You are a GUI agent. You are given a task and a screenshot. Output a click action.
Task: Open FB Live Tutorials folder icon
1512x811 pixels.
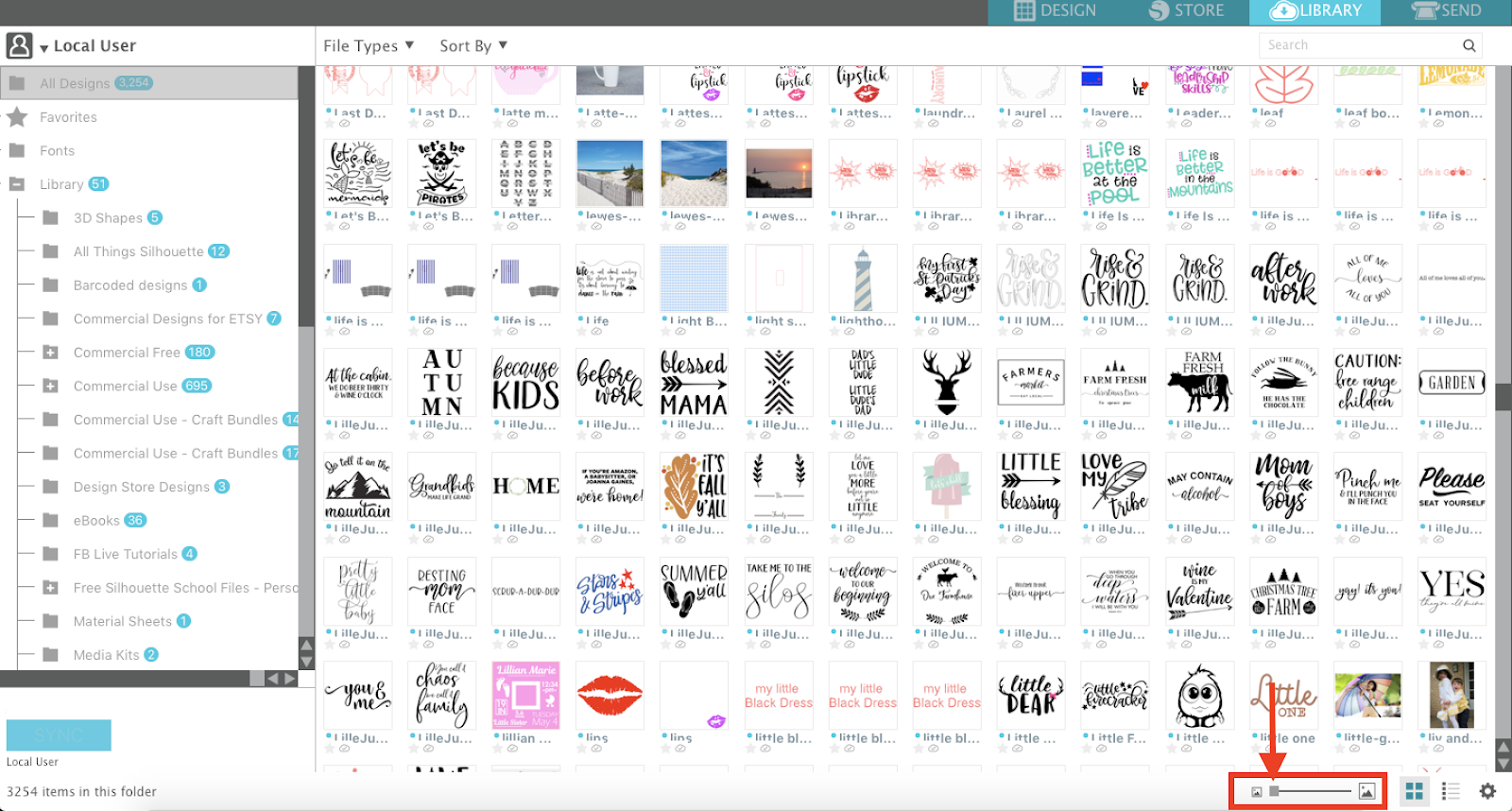point(51,554)
